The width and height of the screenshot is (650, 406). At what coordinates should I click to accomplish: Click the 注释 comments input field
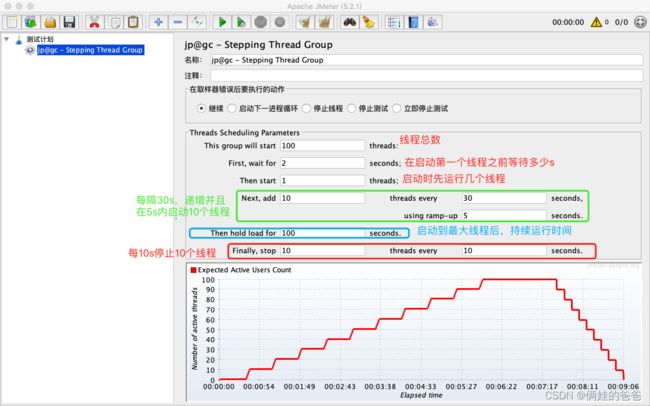pos(426,75)
